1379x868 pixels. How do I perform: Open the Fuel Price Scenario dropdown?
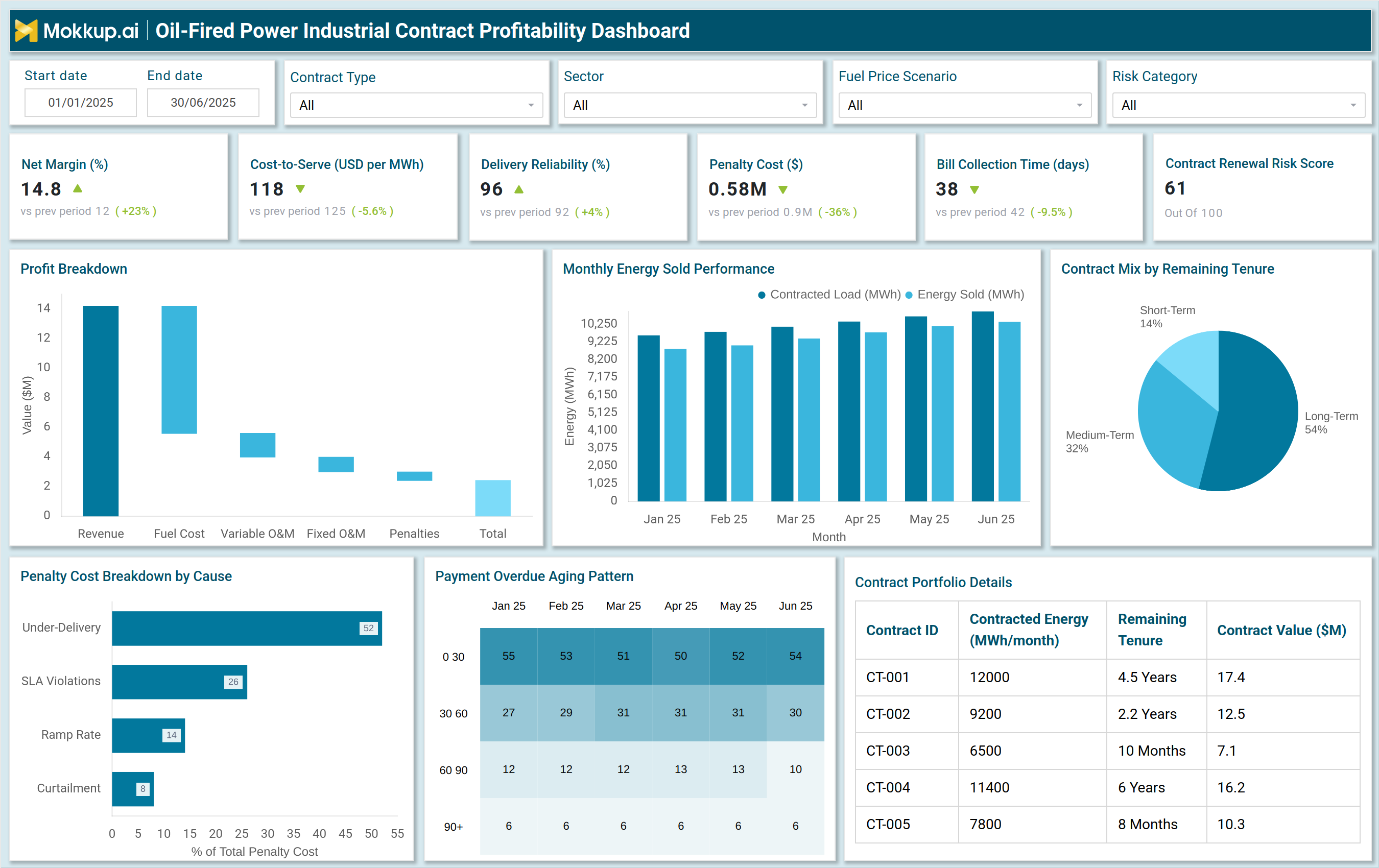pos(965,105)
